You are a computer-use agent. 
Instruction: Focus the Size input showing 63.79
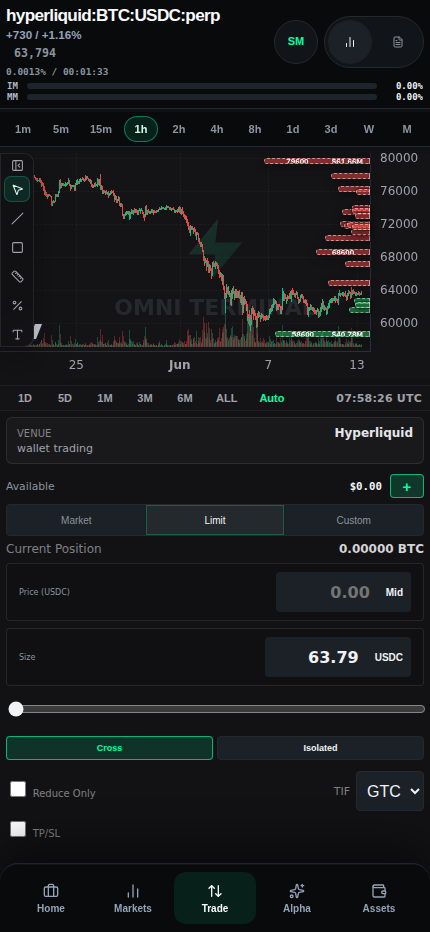(x=316, y=657)
